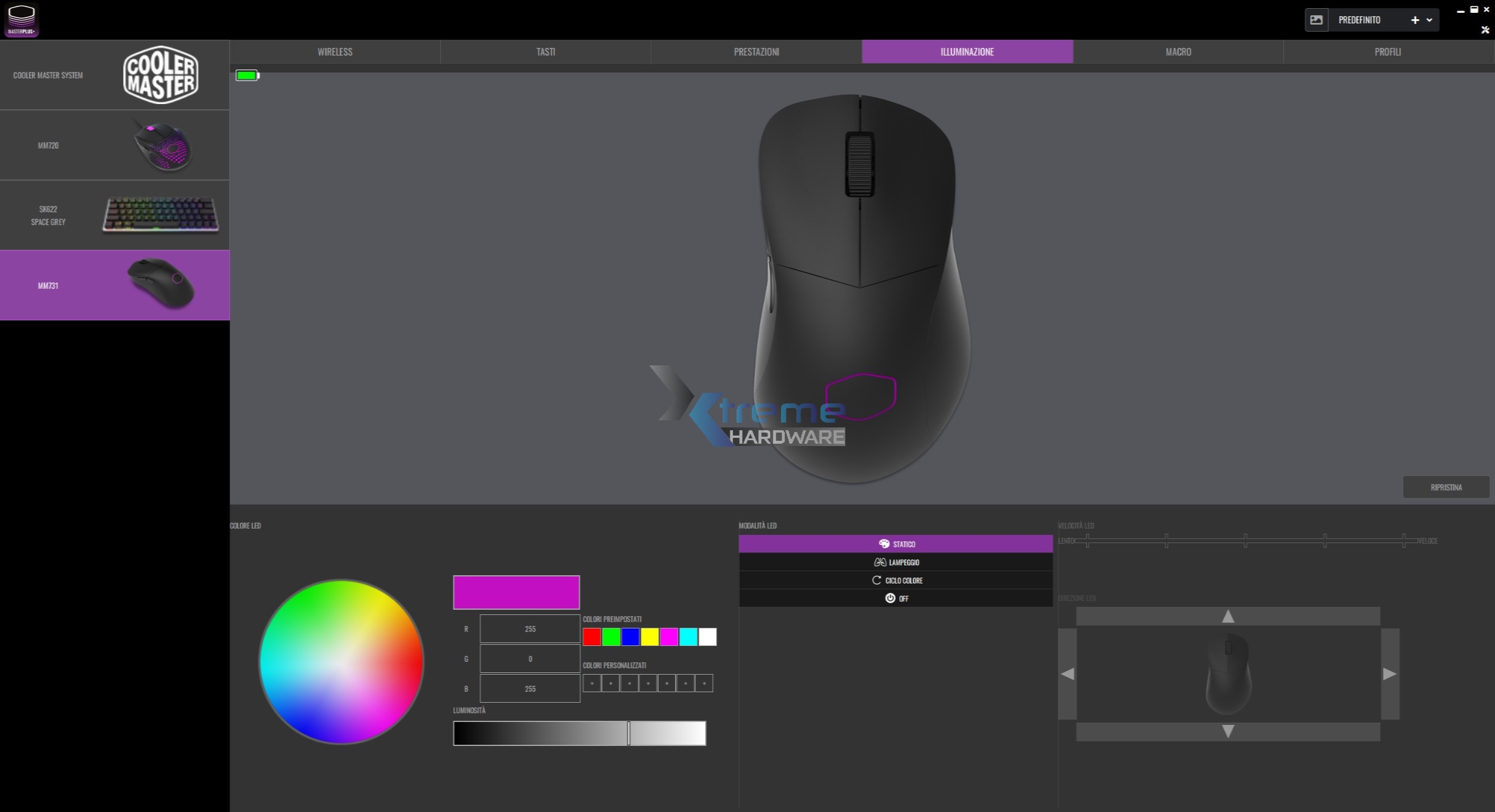
Task: Click the profile image icon next to PREDEFINITO
Action: pyautogui.click(x=1316, y=20)
